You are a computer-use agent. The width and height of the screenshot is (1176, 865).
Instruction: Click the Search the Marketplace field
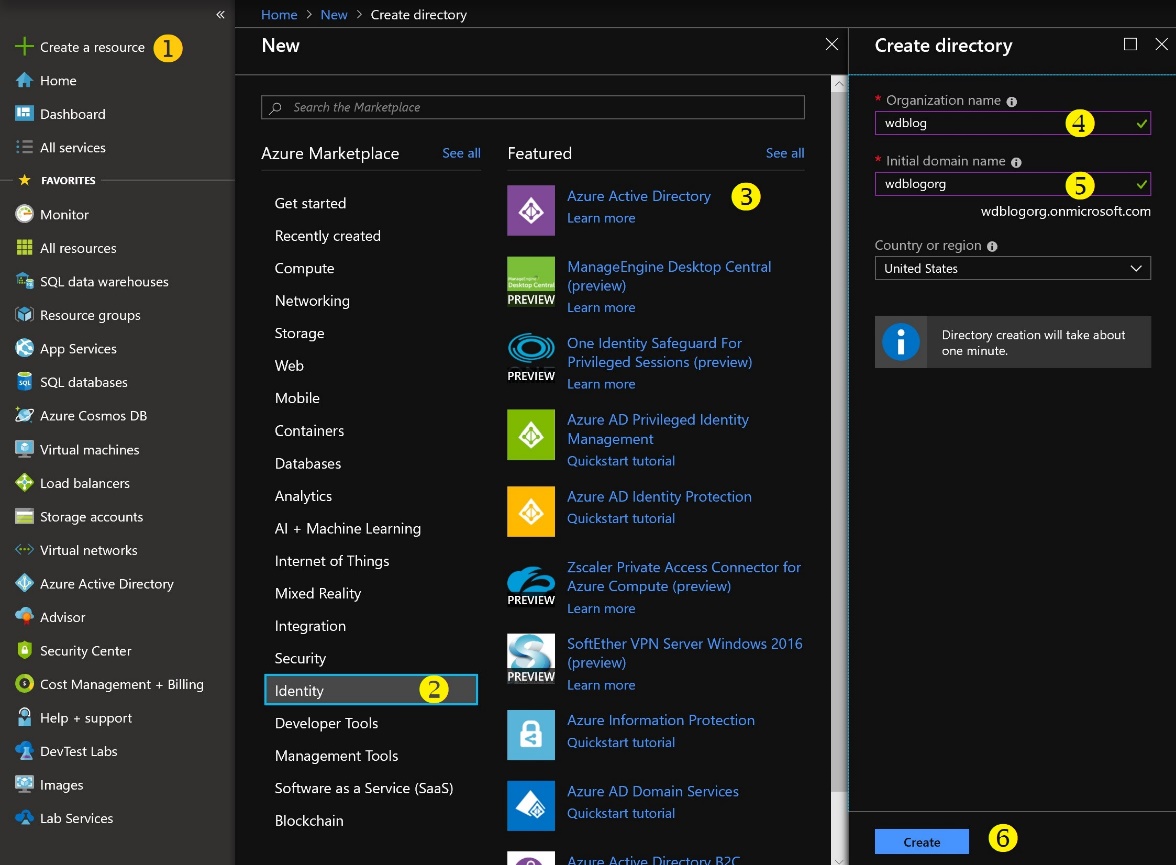coord(532,107)
